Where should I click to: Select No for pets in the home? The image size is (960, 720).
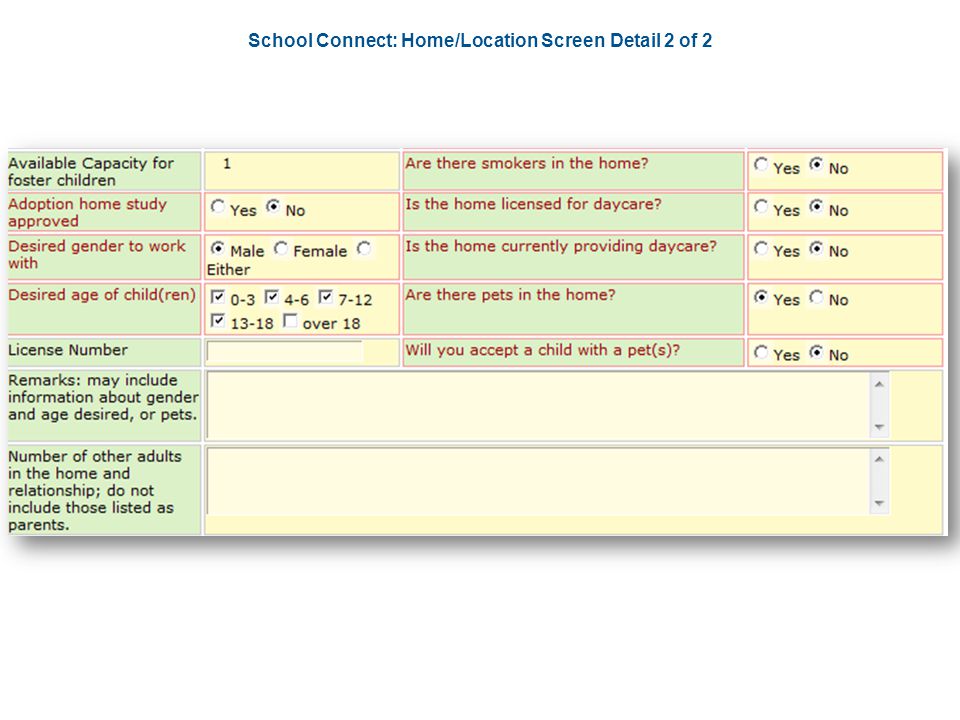[816, 297]
